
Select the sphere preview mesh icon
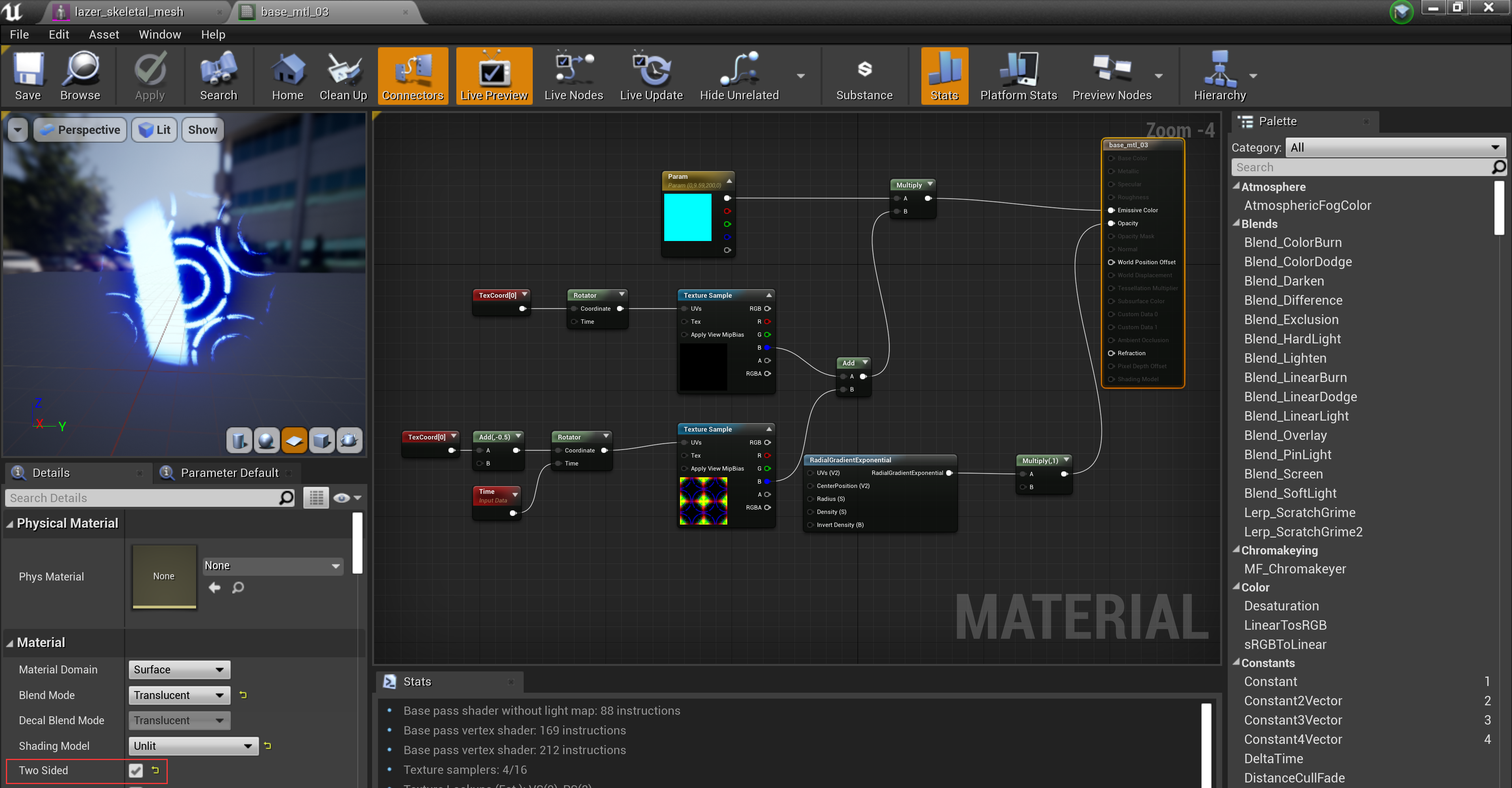[267, 440]
